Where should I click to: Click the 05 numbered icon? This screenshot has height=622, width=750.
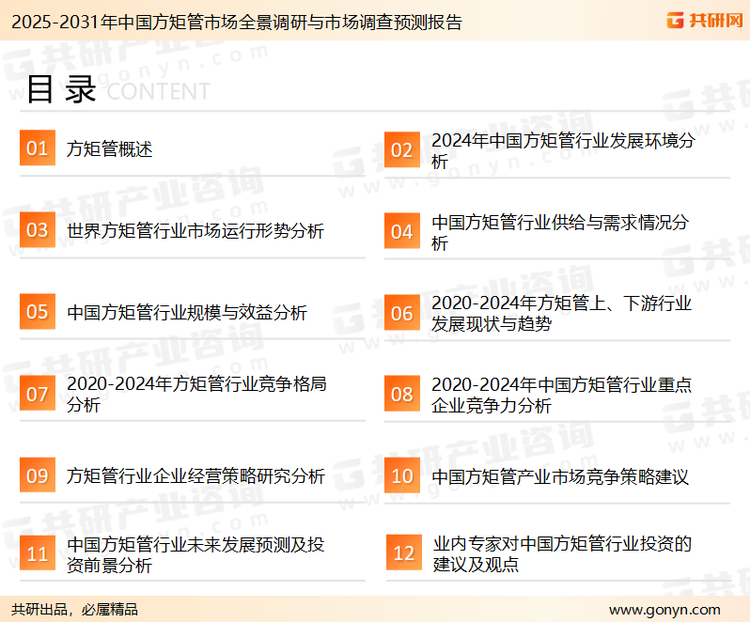37,312
